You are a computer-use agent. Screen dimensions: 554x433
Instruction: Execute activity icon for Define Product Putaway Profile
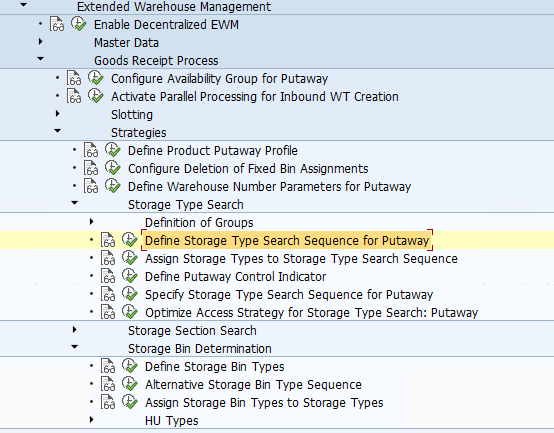(x=113, y=150)
